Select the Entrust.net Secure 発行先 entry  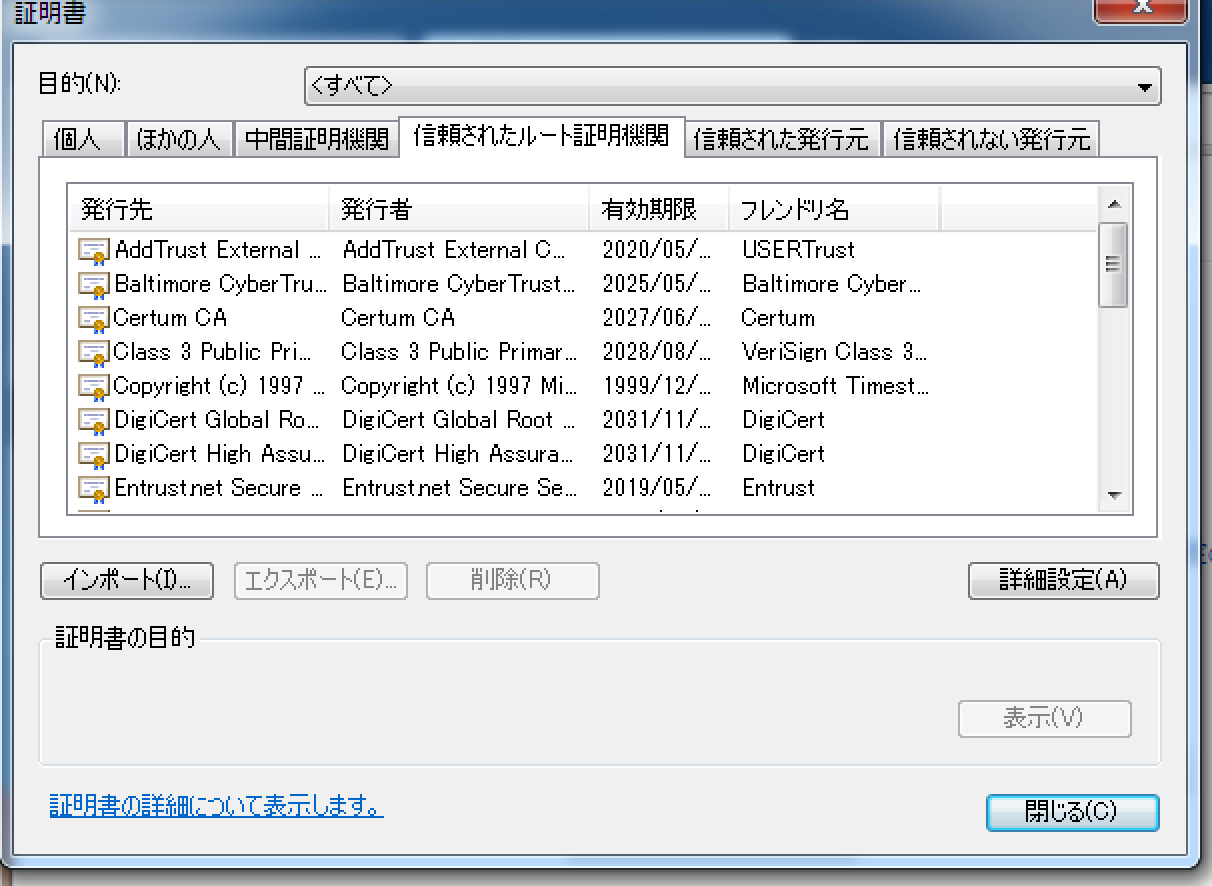(220, 488)
